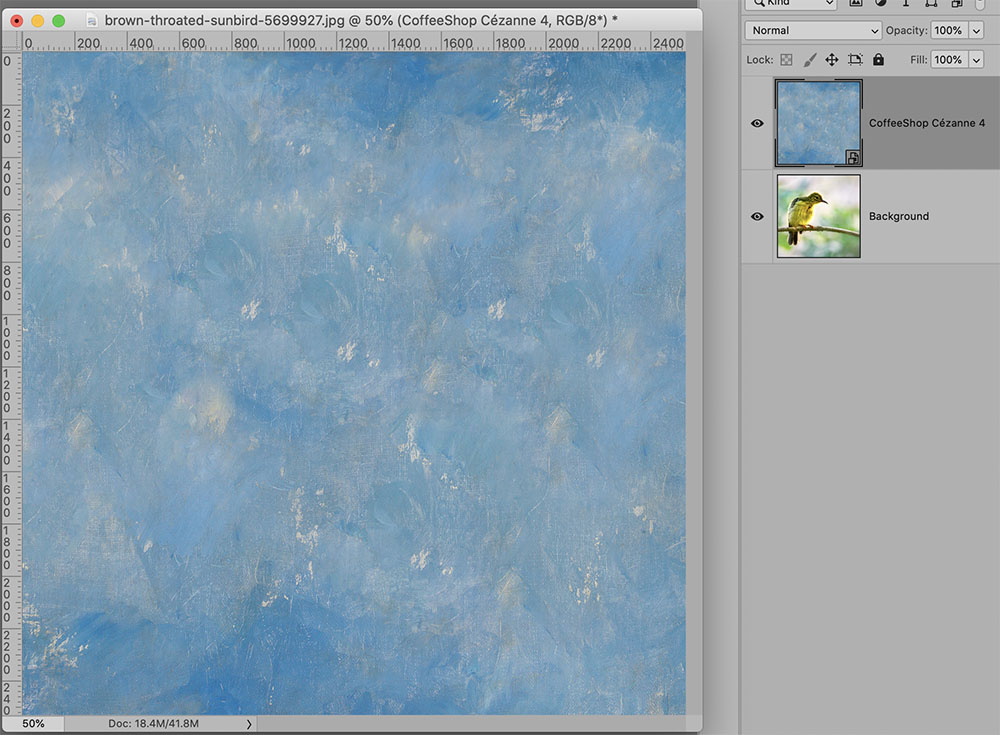Toggle the layer filter on/off switch

tap(981, 3)
